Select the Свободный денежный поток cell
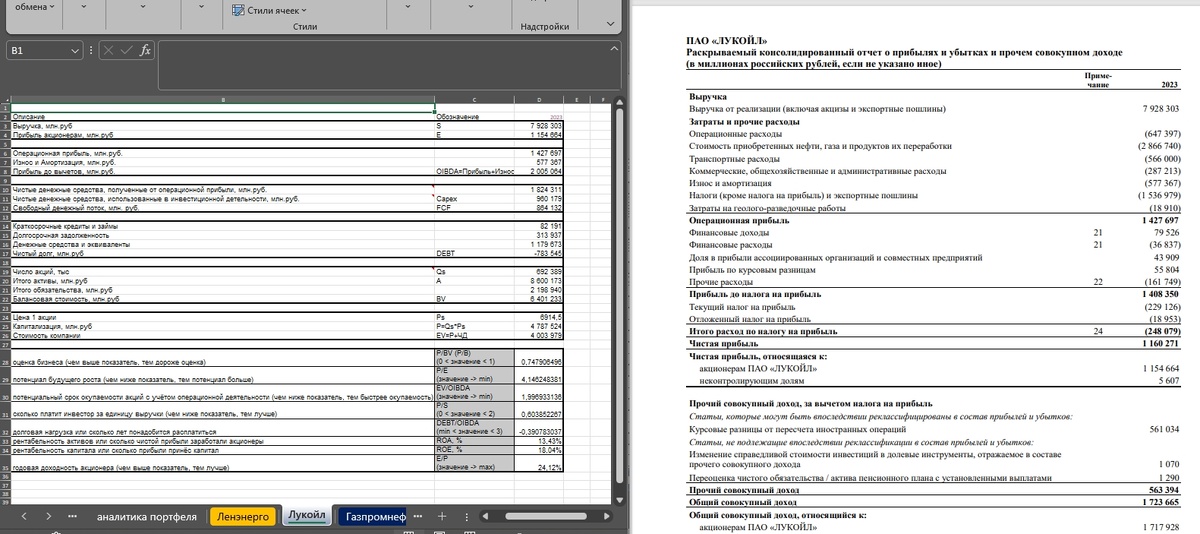1200x534 pixels. click(222, 207)
